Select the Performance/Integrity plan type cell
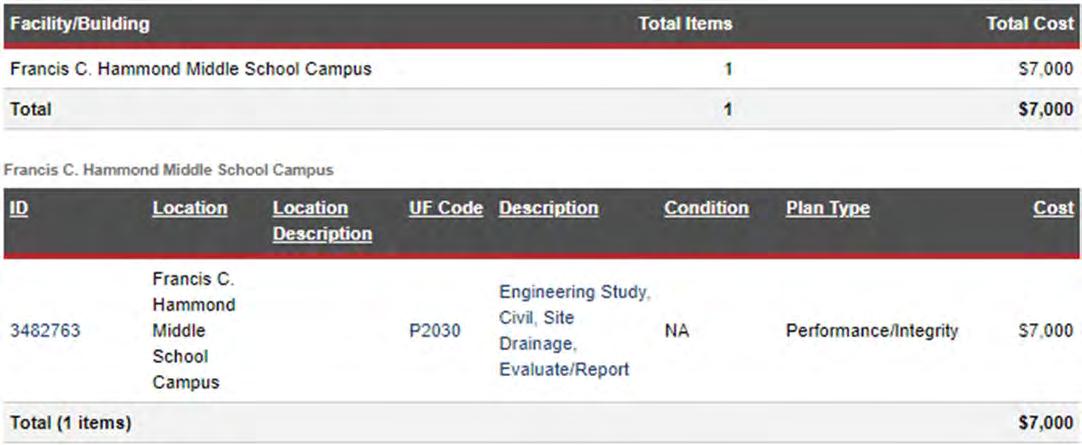 click(x=872, y=331)
